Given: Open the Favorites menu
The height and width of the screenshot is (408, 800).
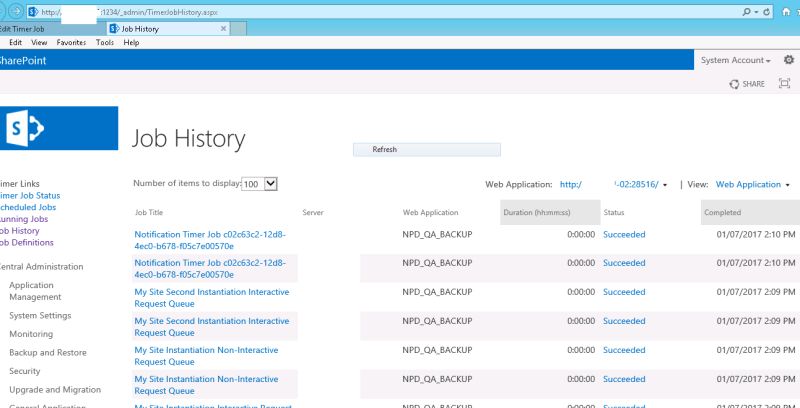Looking at the screenshot, I should pos(71,42).
